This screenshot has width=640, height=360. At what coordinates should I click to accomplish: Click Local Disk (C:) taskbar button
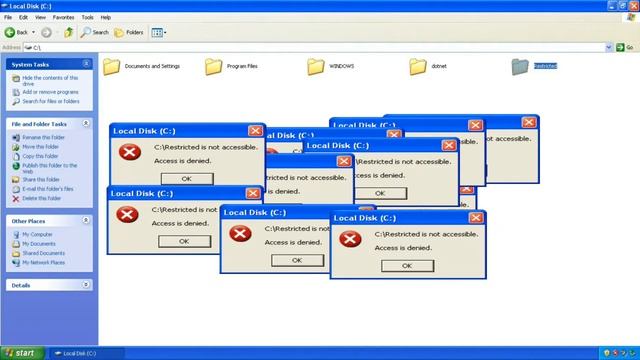click(86, 353)
